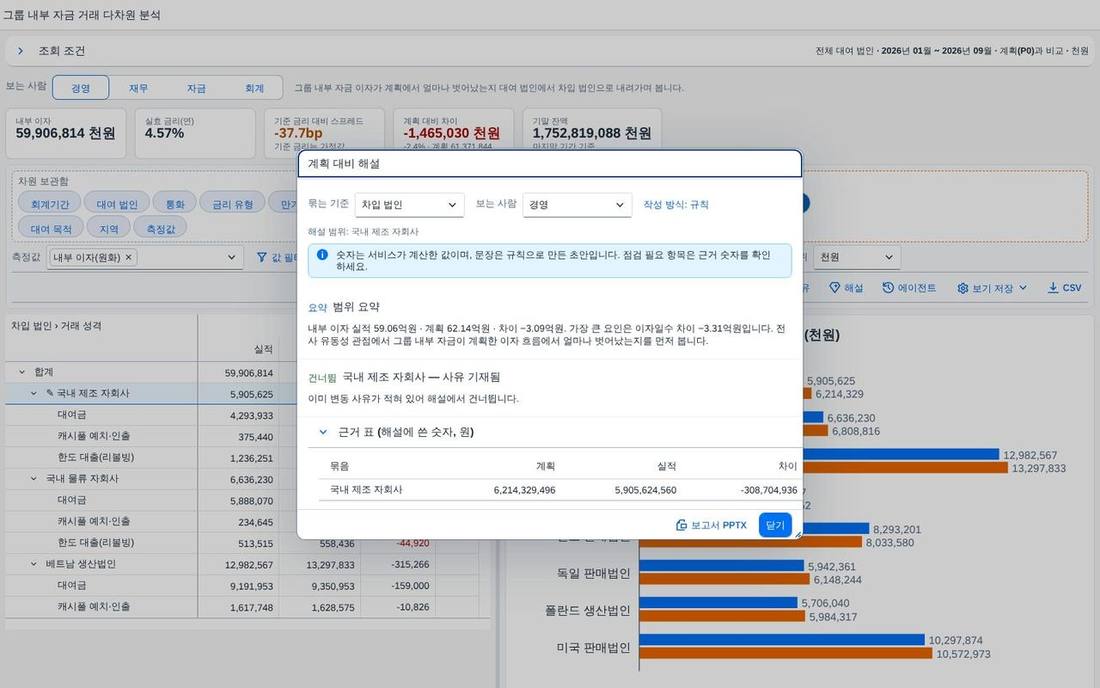Pick the 회계기간 dimension chip
This screenshot has height=688, width=1100.
(50, 204)
